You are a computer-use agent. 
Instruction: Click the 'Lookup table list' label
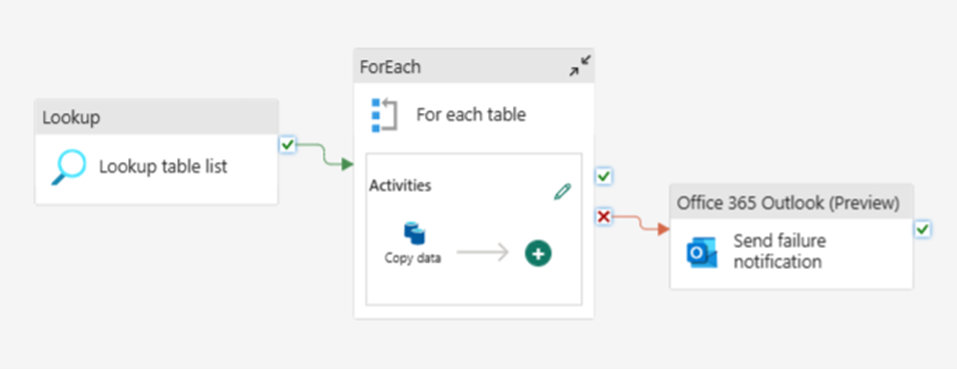pyautogui.click(x=163, y=167)
